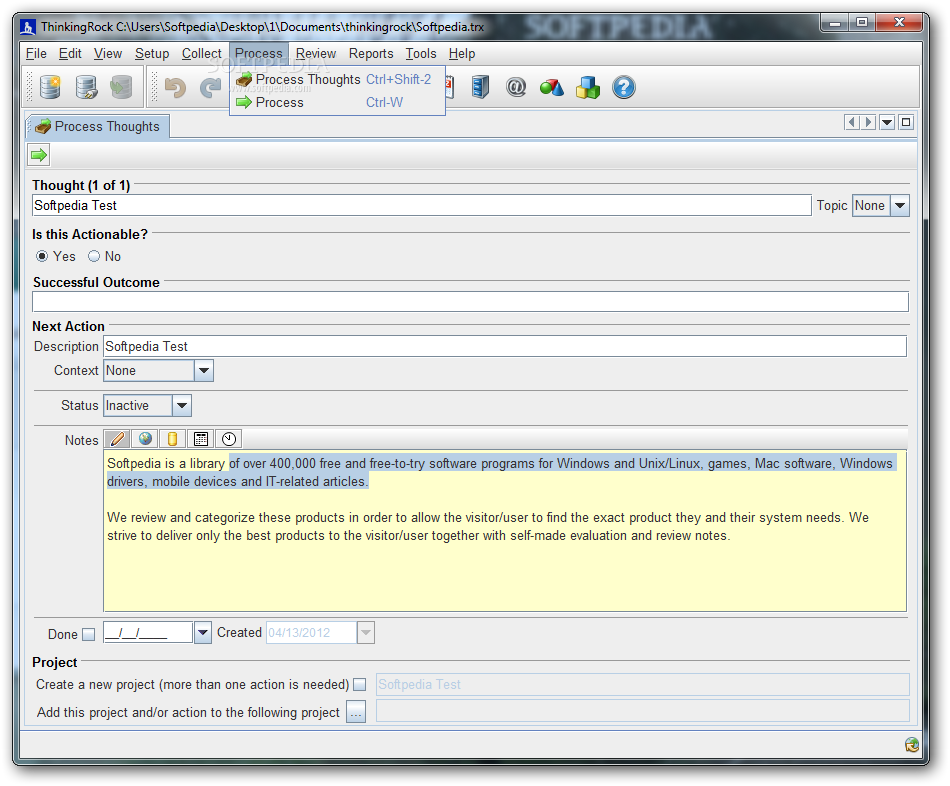This screenshot has width=950, height=786.
Task: Click the calendar date icon in Notes toolbar
Action: [x=201, y=438]
